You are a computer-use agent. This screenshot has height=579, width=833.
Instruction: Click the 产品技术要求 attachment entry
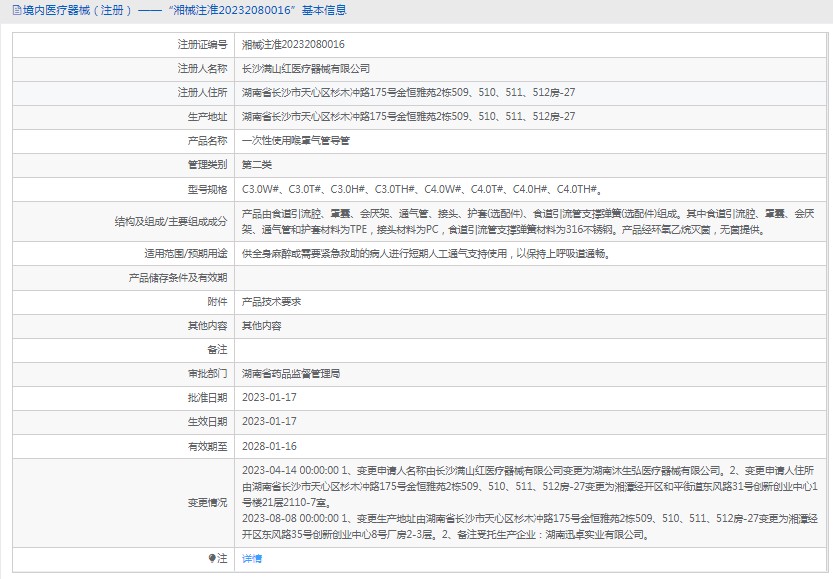(x=272, y=302)
